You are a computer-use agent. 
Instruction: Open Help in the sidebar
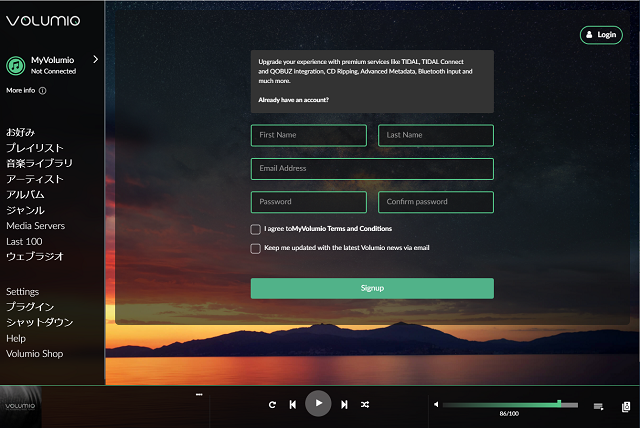coord(16,339)
